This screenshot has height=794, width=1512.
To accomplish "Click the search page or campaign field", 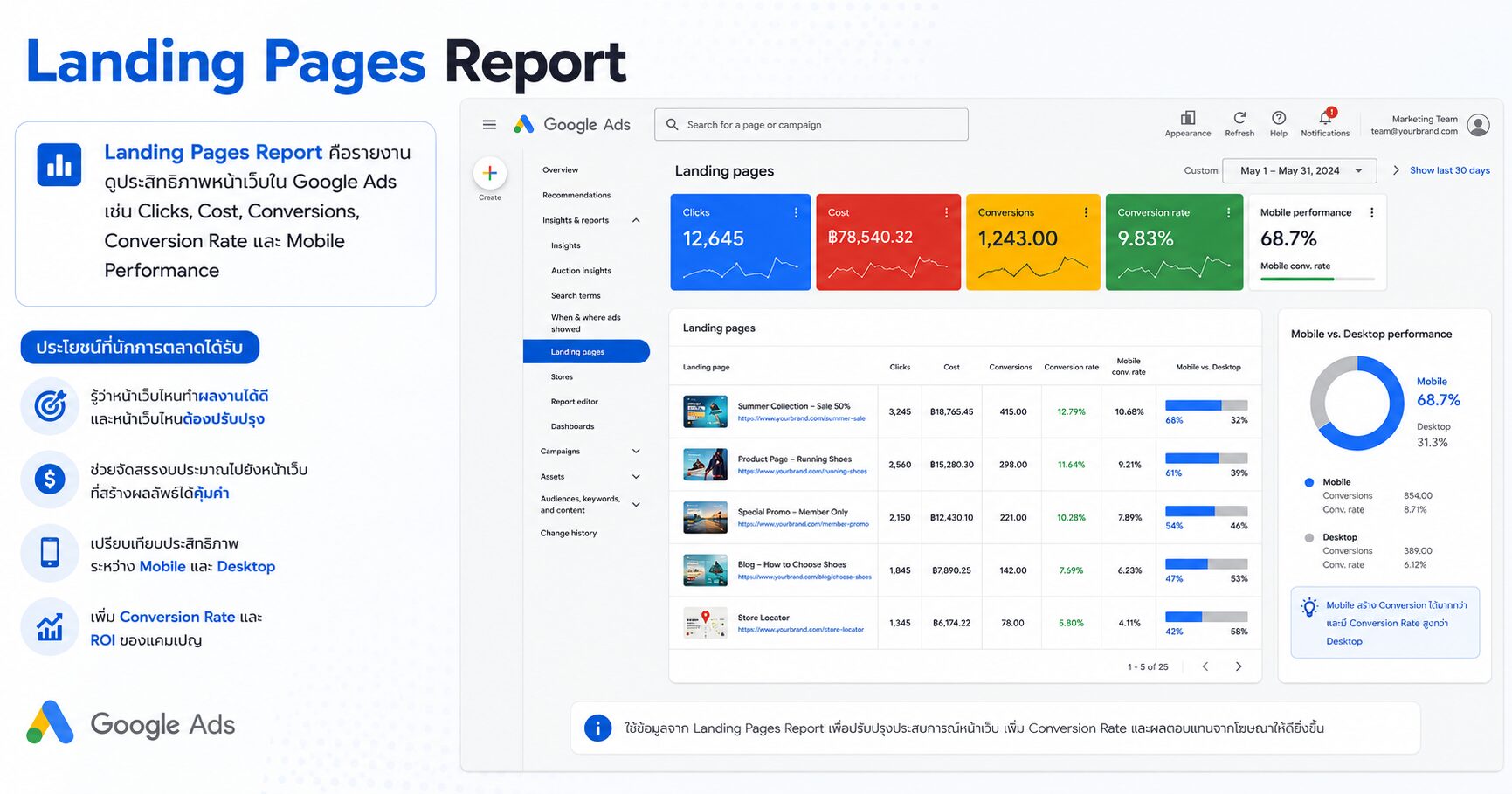I will click(x=811, y=124).
